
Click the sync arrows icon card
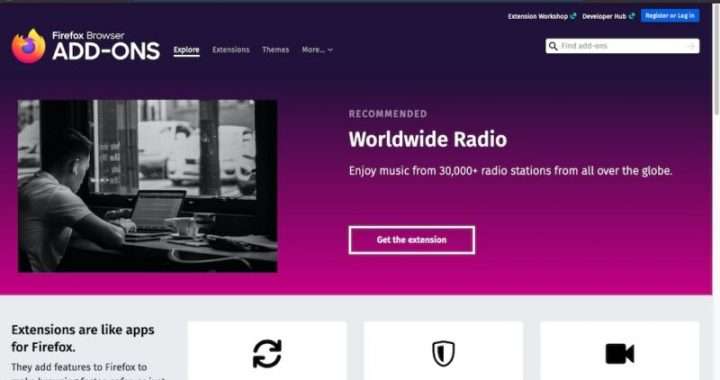pos(267,351)
